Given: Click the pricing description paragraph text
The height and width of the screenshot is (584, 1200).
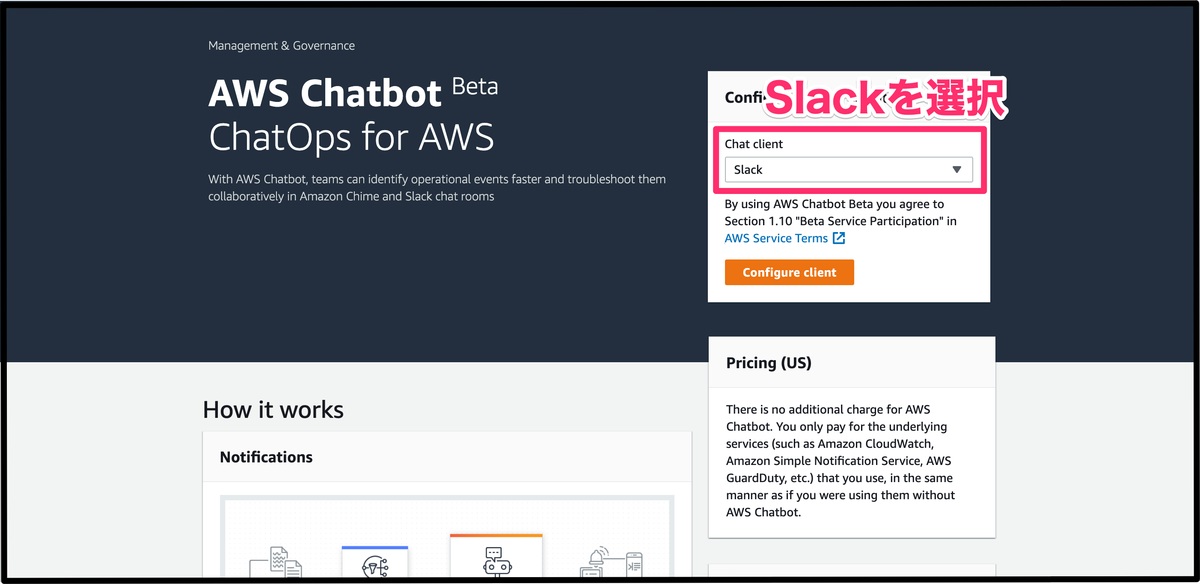Looking at the screenshot, I should 840,460.
